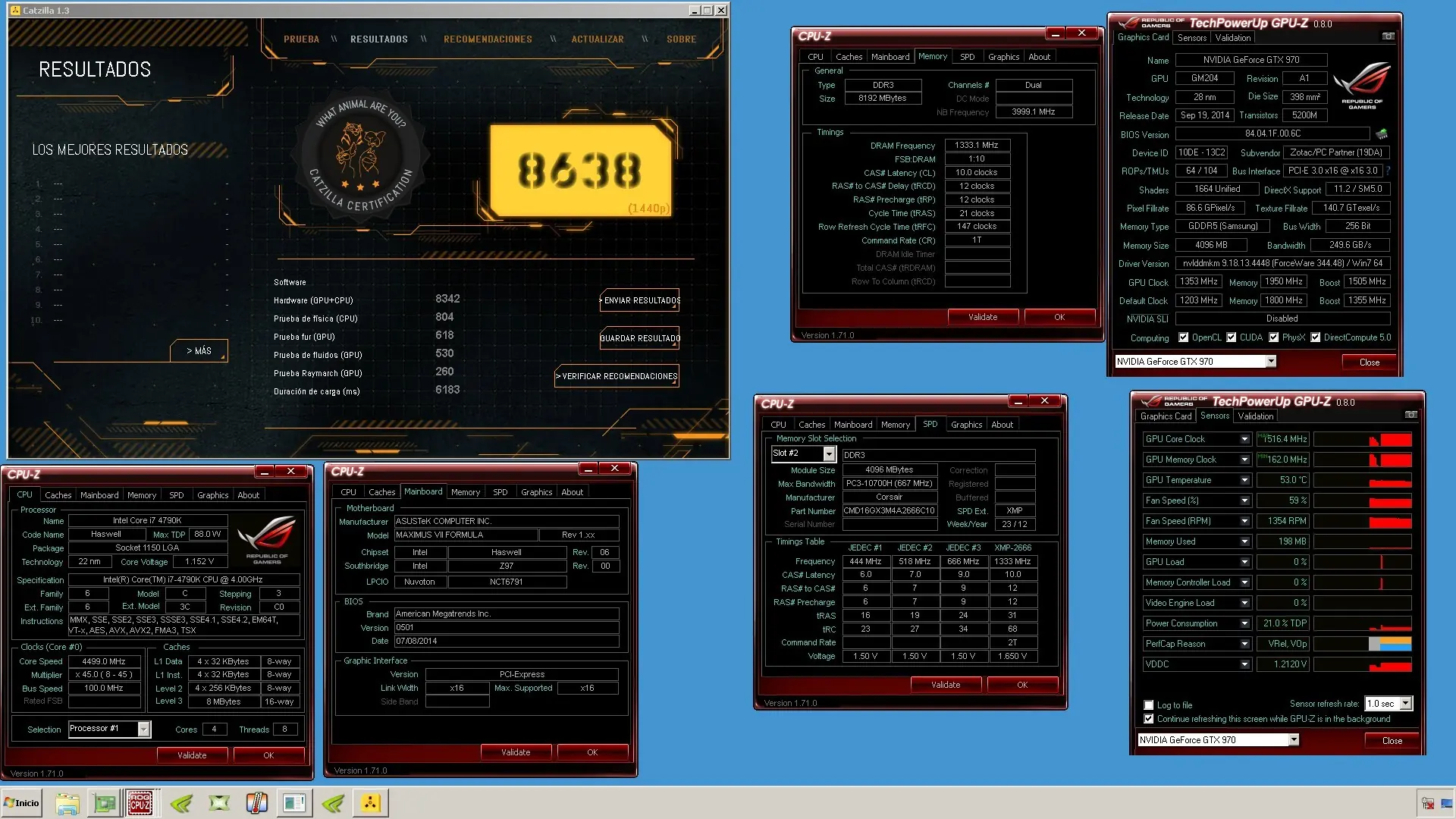The height and width of the screenshot is (819, 1456).
Task: Click the camera screenshot icon in GPU-Z Sensors window
Action: 1410,415
